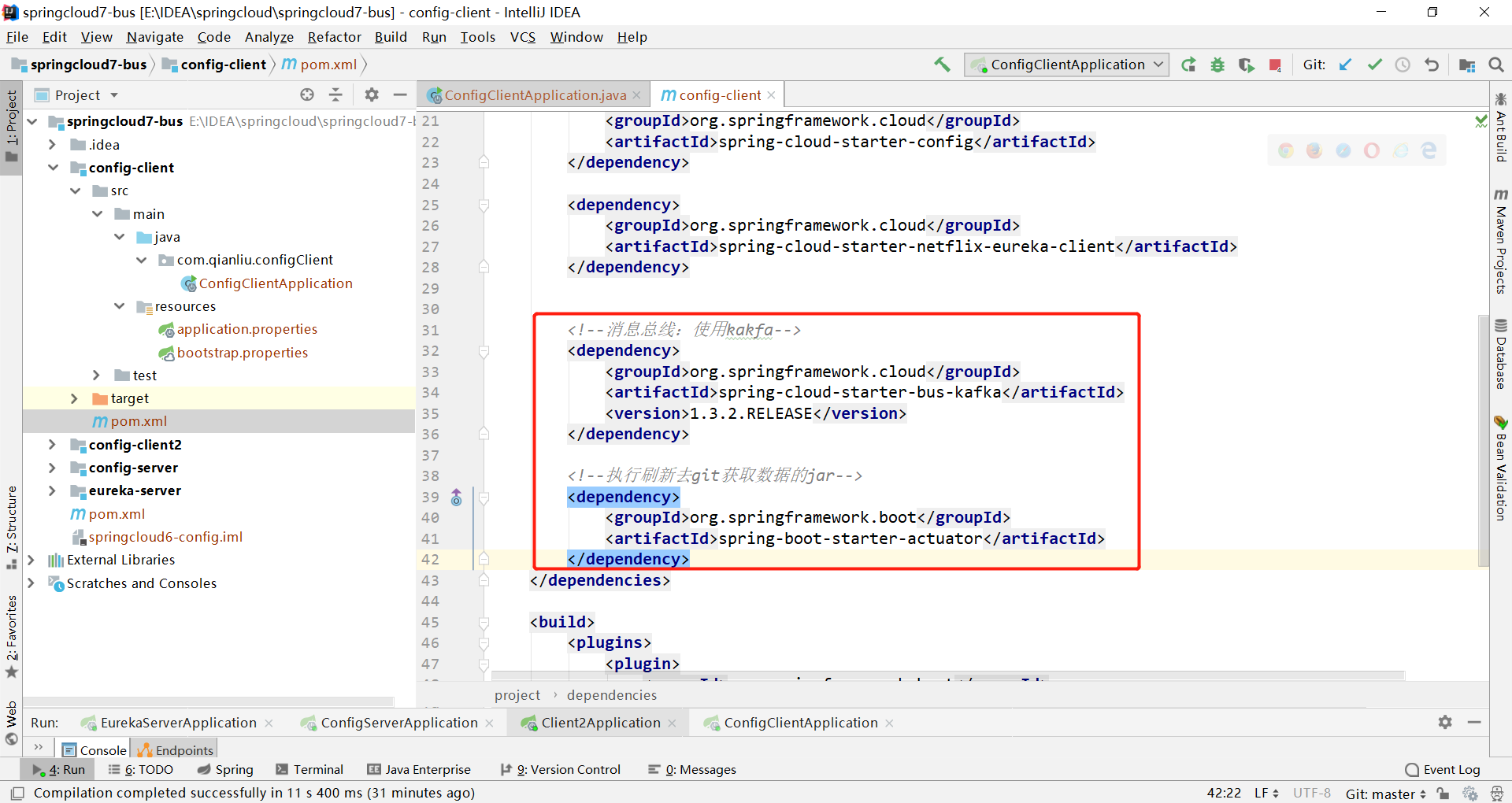Click the Build project hammer icon

click(942, 65)
